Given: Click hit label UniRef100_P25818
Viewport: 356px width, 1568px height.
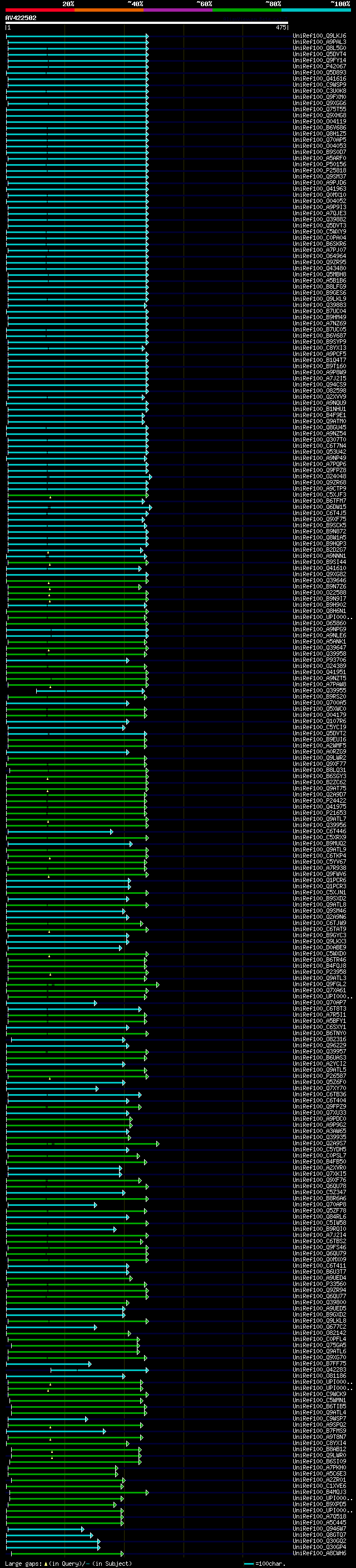Looking at the screenshot, I should click(319, 170).
